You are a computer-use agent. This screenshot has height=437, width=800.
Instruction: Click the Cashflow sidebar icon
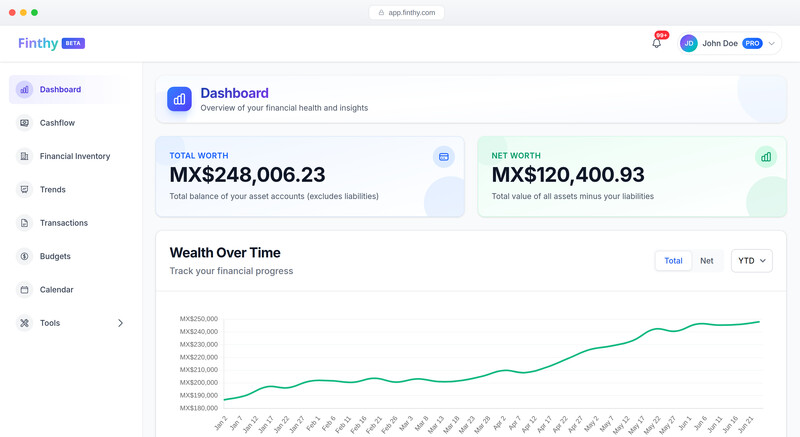24,123
